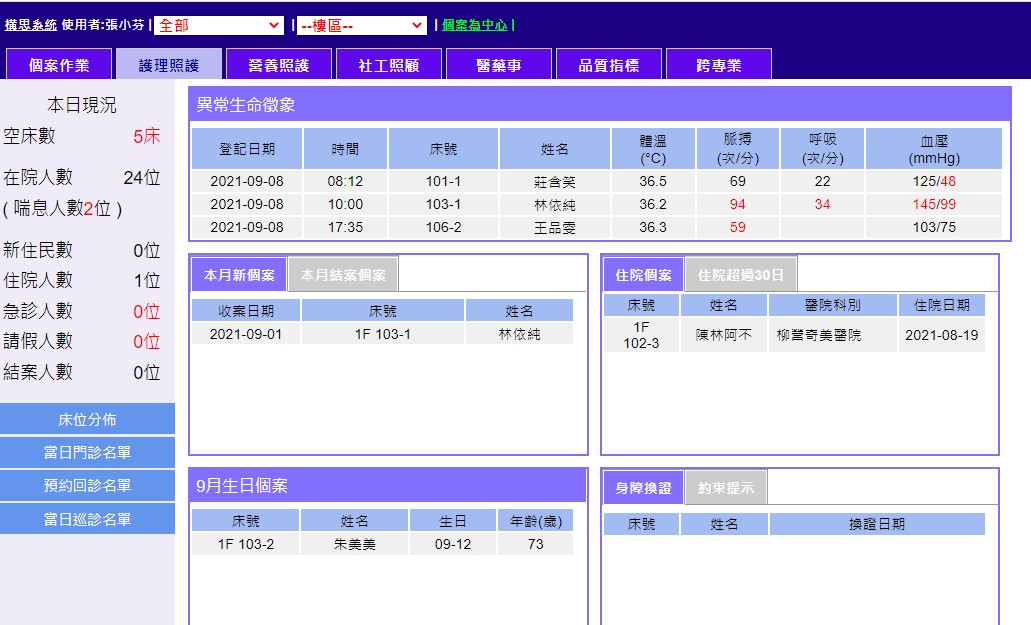This screenshot has width=1031, height=625.
Task: Select the 約束提示 tab
Action: [725, 488]
